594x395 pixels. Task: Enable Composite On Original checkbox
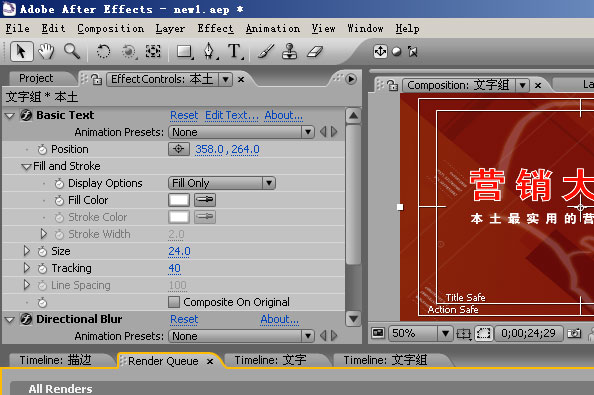click(174, 302)
